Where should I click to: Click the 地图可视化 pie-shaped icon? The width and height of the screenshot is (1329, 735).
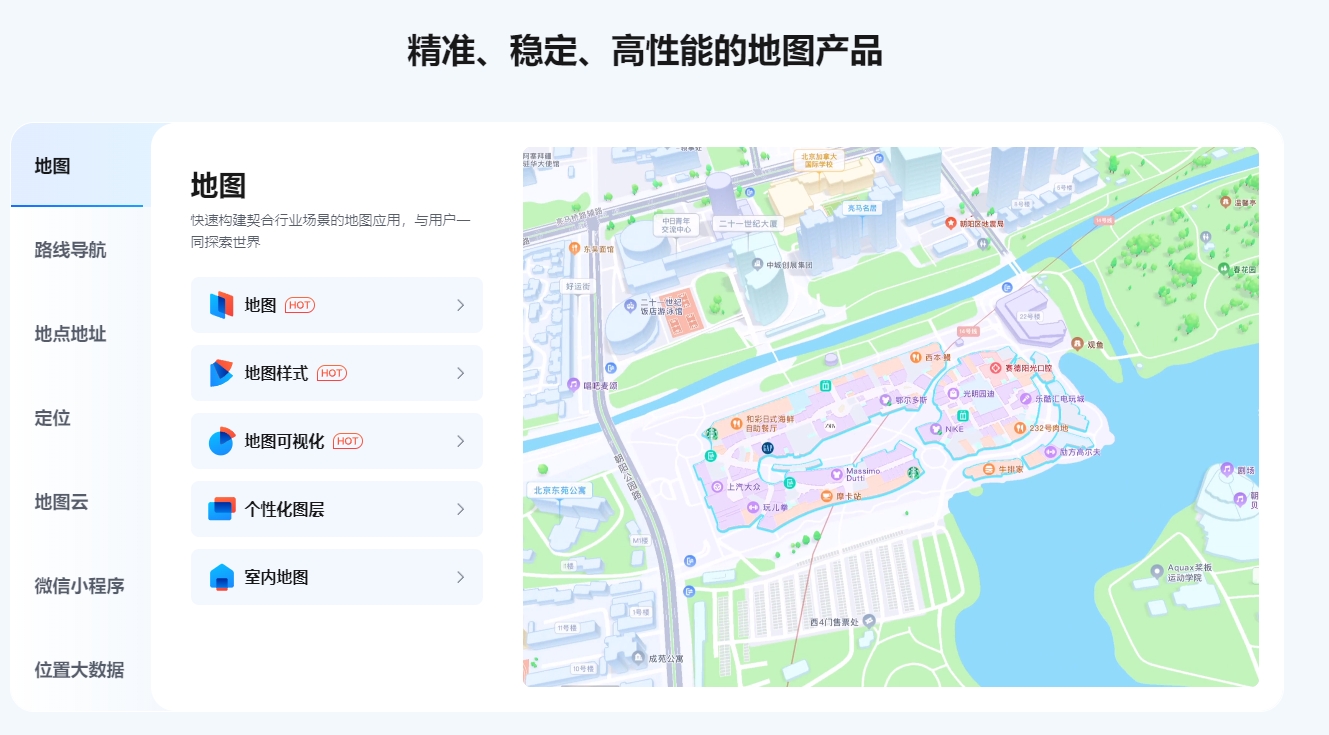tap(221, 441)
